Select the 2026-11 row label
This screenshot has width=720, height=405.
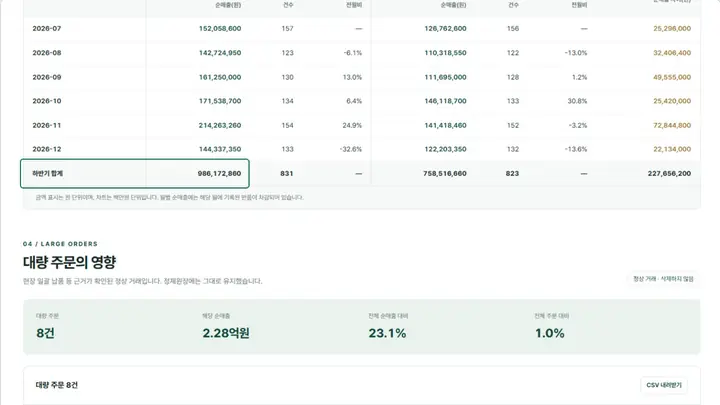pyautogui.click(x=47, y=125)
